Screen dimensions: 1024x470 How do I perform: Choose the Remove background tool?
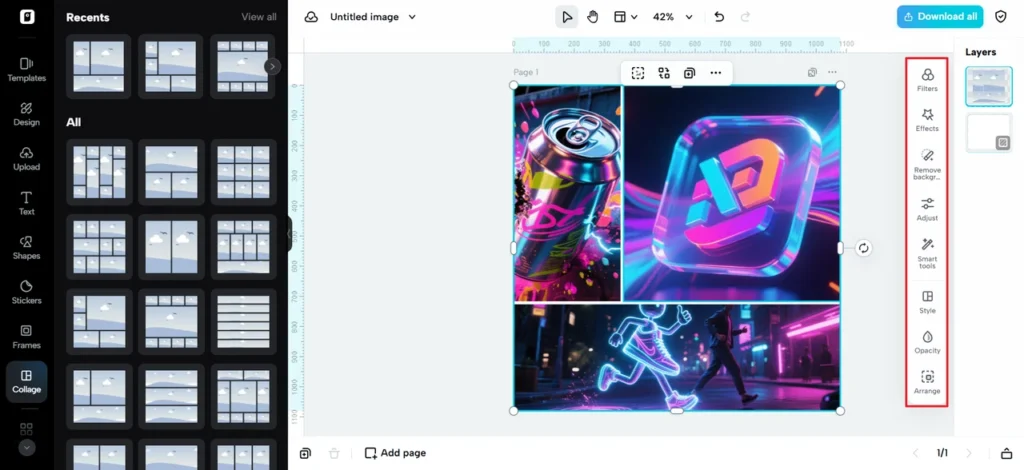coord(927,164)
